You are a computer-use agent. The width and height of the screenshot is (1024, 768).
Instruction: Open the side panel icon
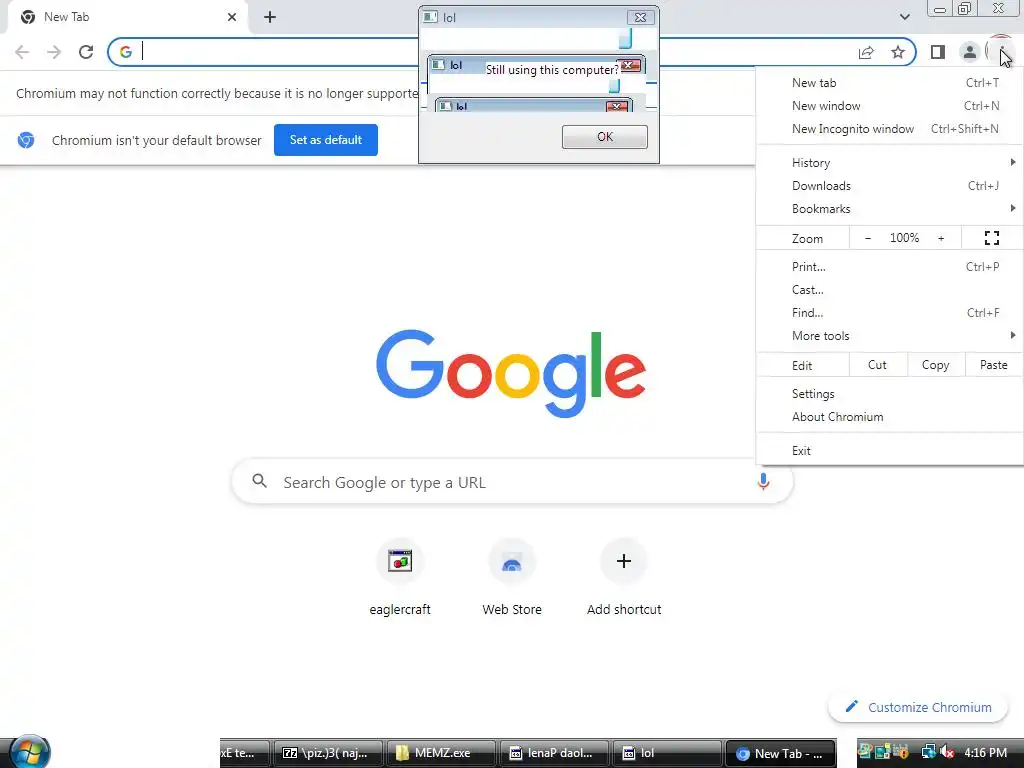pyautogui.click(x=938, y=52)
